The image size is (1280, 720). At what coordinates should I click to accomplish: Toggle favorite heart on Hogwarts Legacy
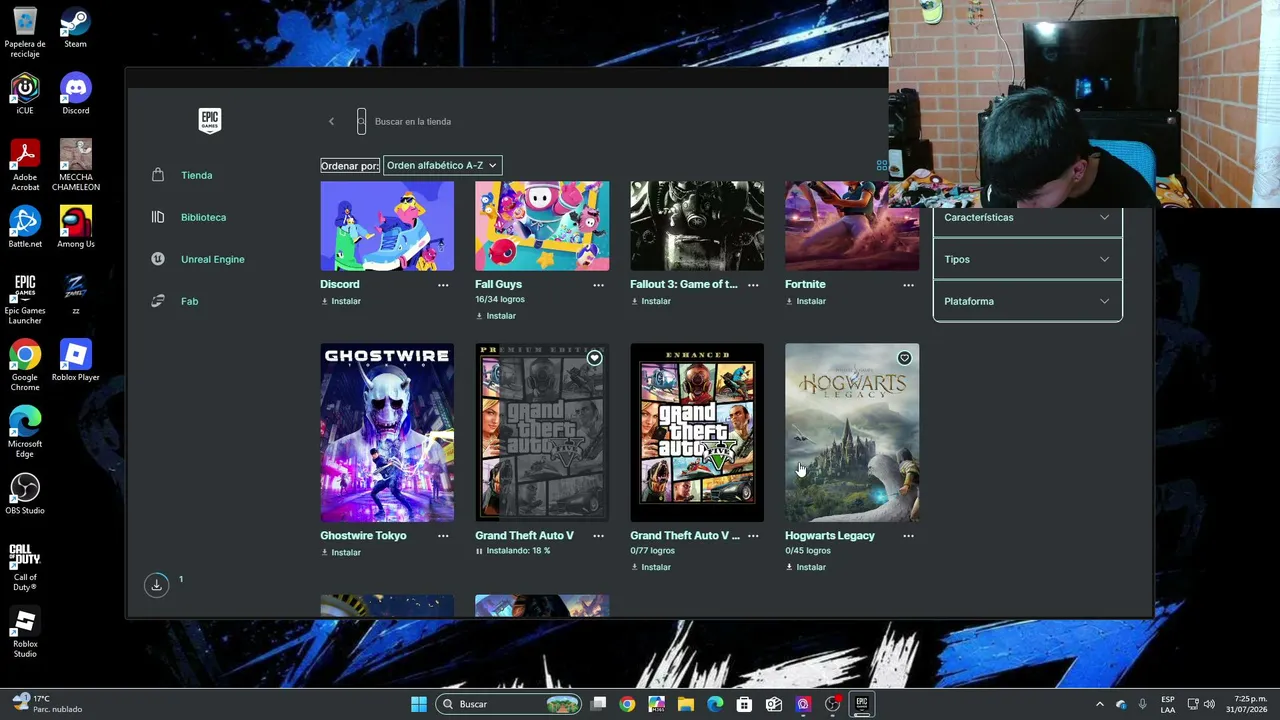tap(904, 358)
